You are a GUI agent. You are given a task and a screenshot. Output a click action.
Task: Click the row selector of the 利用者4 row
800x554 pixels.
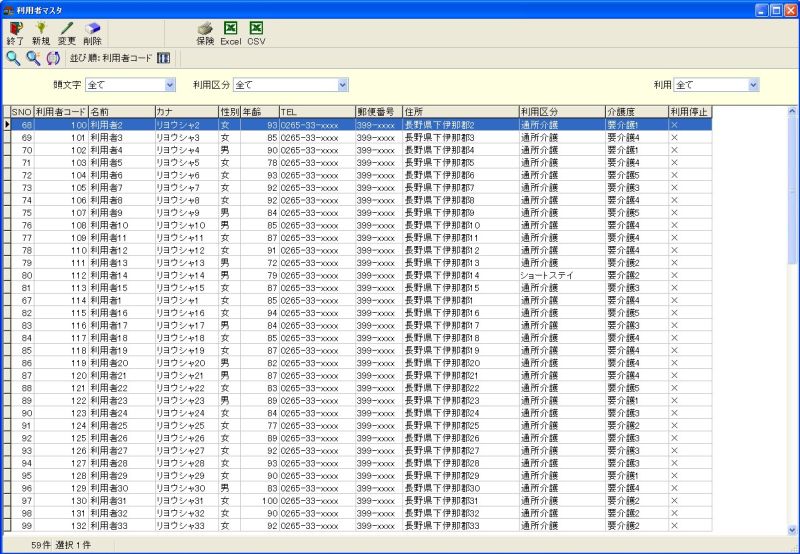(7, 150)
